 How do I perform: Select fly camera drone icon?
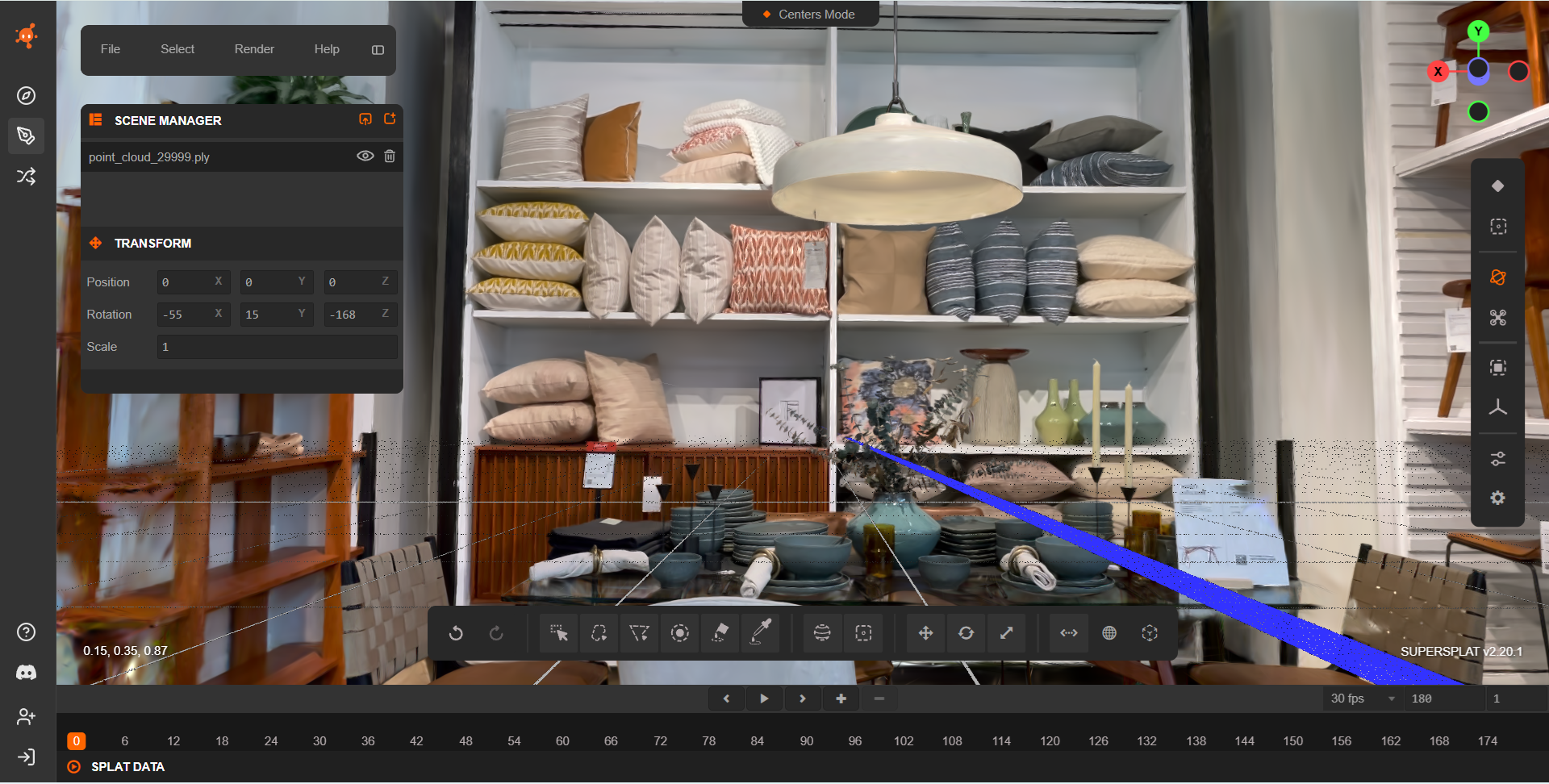point(1497,318)
